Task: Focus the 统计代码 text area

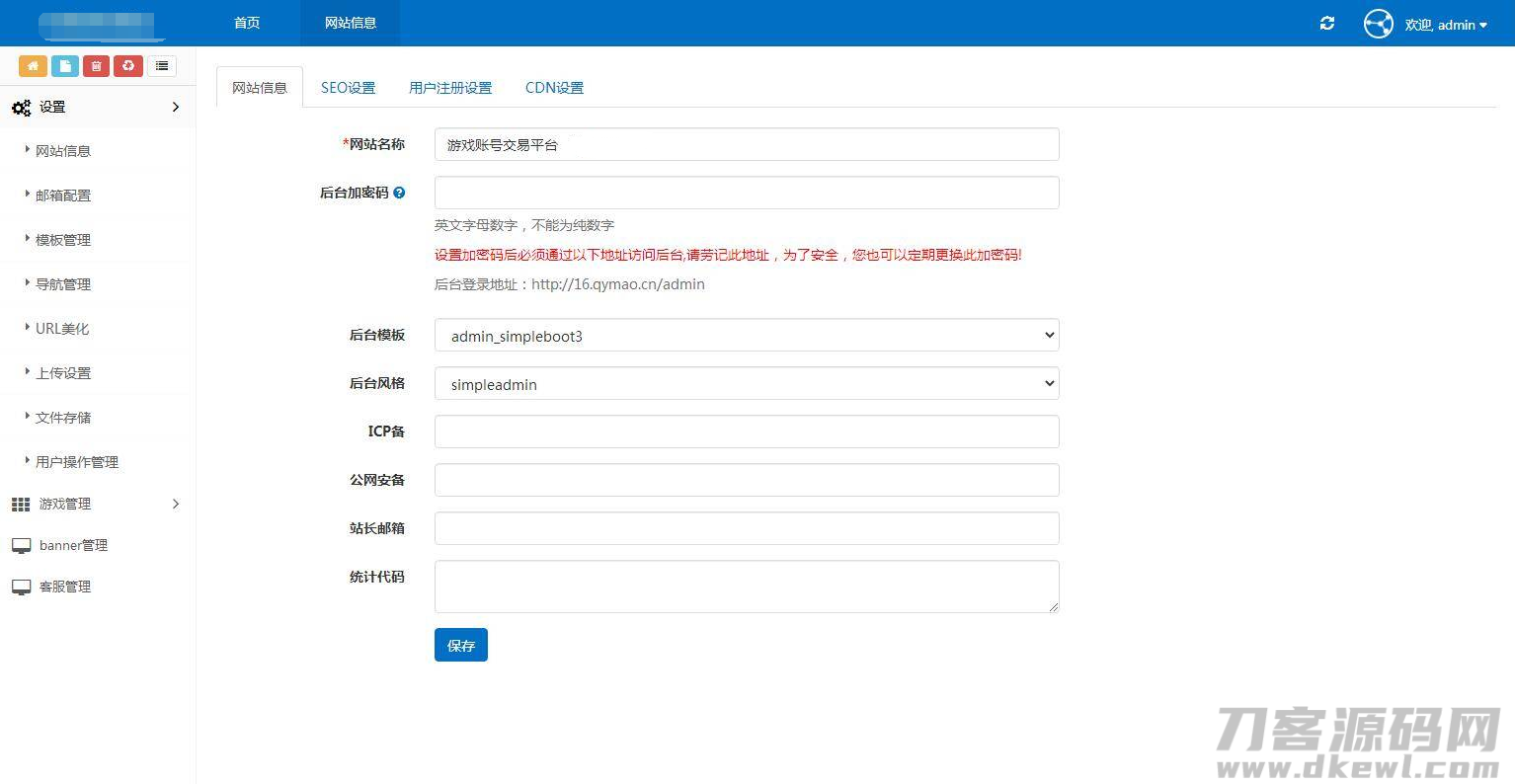Action: [x=746, y=587]
